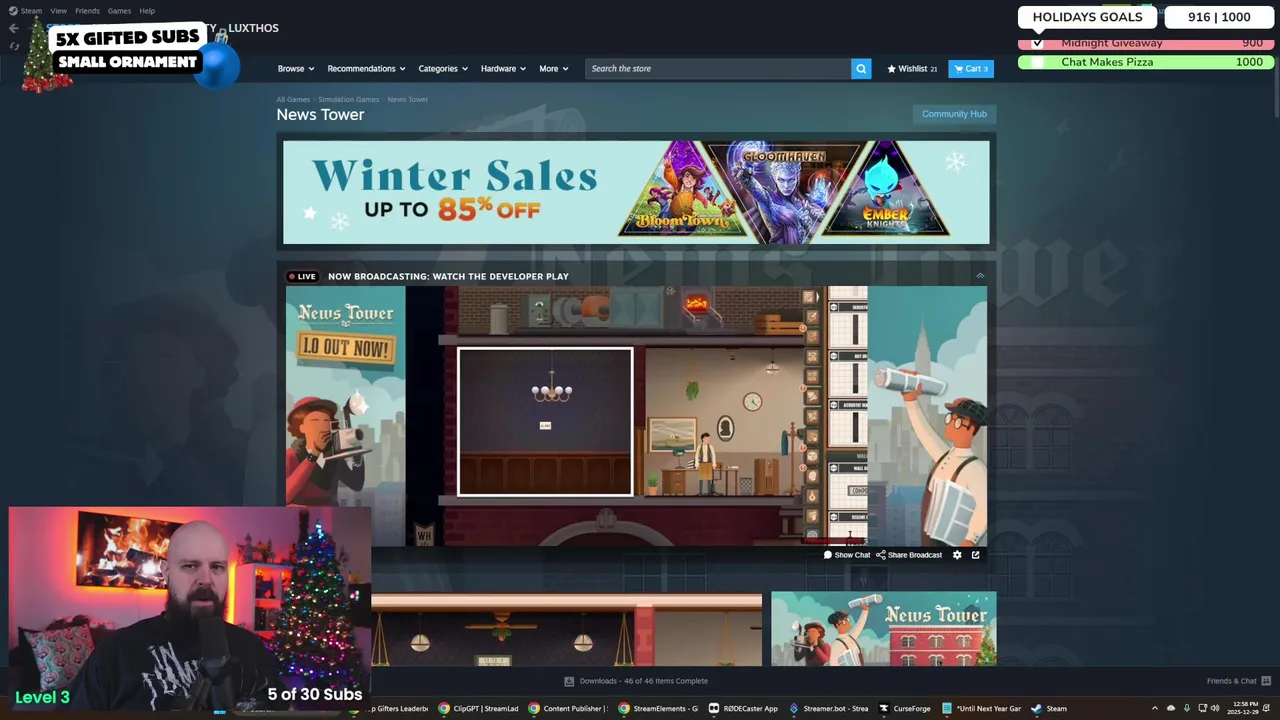Open the Help menu
The height and width of the screenshot is (720, 1280).
tap(147, 11)
